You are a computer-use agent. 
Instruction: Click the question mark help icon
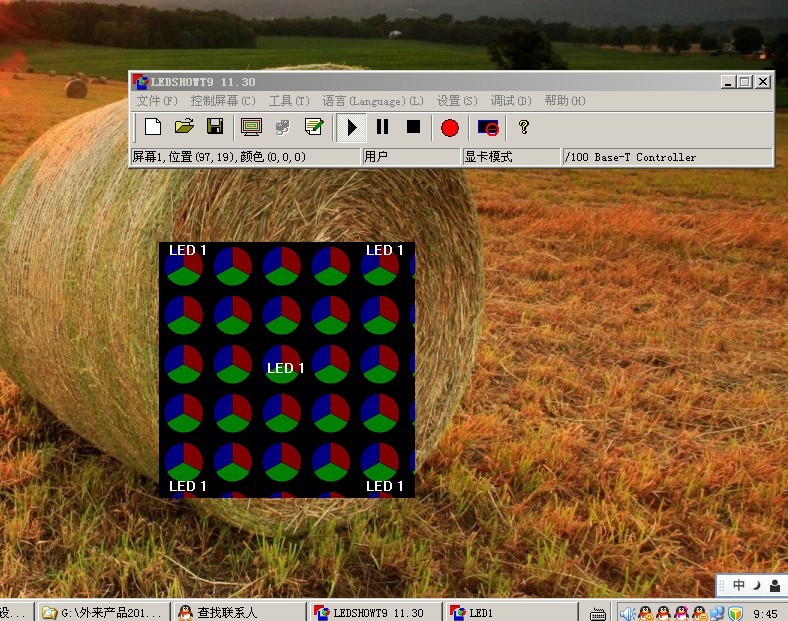pyautogui.click(x=523, y=127)
